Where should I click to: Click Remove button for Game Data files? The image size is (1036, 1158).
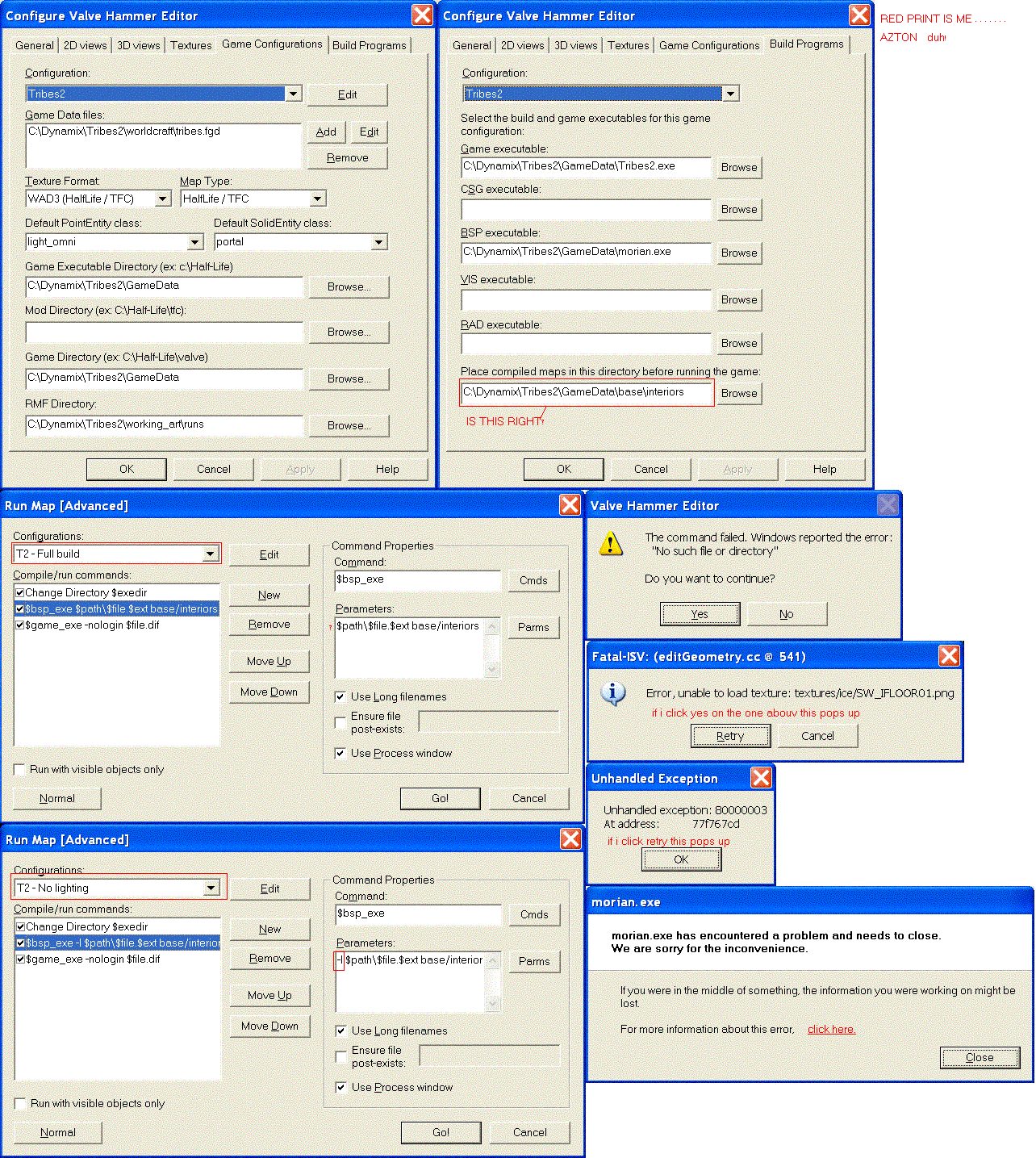(348, 157)
